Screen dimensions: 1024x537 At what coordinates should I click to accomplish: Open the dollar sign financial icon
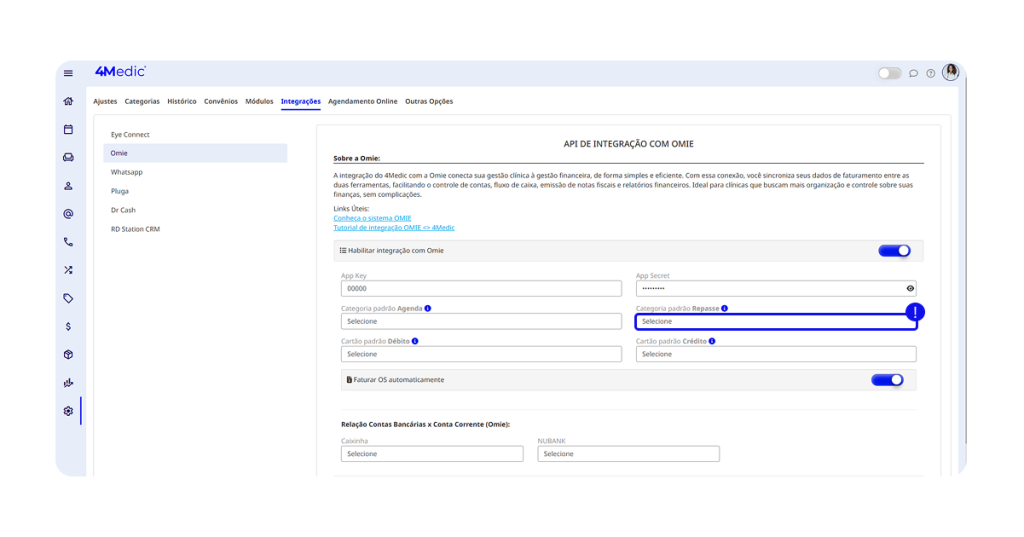click(x=68, y=326)
